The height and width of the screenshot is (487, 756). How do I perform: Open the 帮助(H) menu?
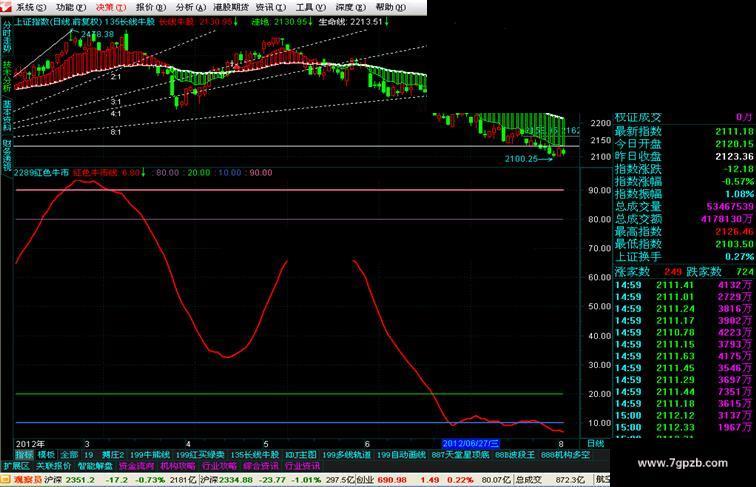click(391, 7)
